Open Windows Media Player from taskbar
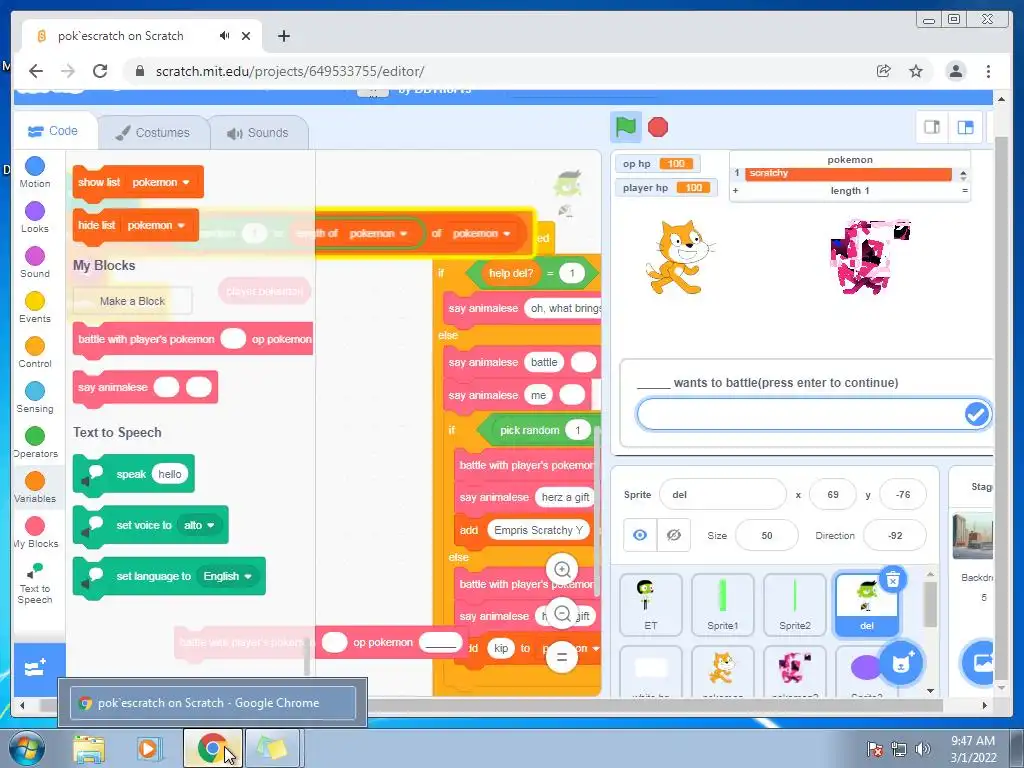Image resolution: width=1024 pixels, height=768 pixels. [148, 748]
